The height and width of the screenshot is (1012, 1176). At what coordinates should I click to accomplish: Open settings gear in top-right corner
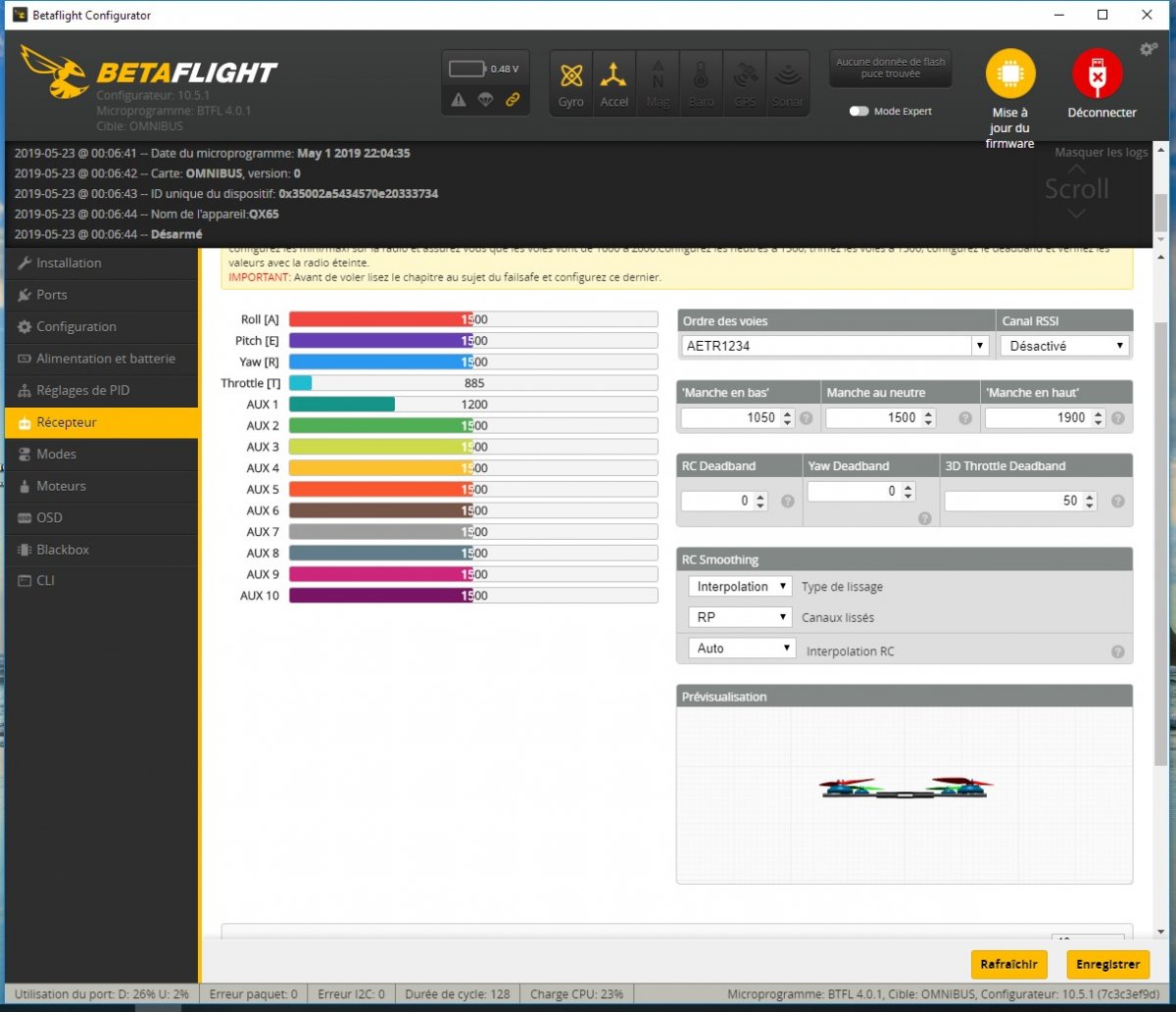point(1149,49)
